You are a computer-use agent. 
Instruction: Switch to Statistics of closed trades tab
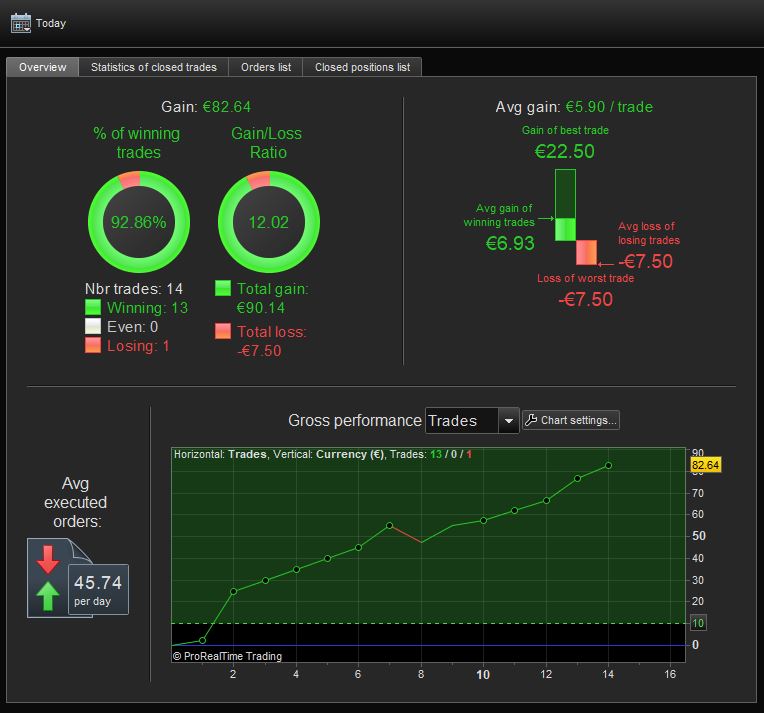[153, 67]
